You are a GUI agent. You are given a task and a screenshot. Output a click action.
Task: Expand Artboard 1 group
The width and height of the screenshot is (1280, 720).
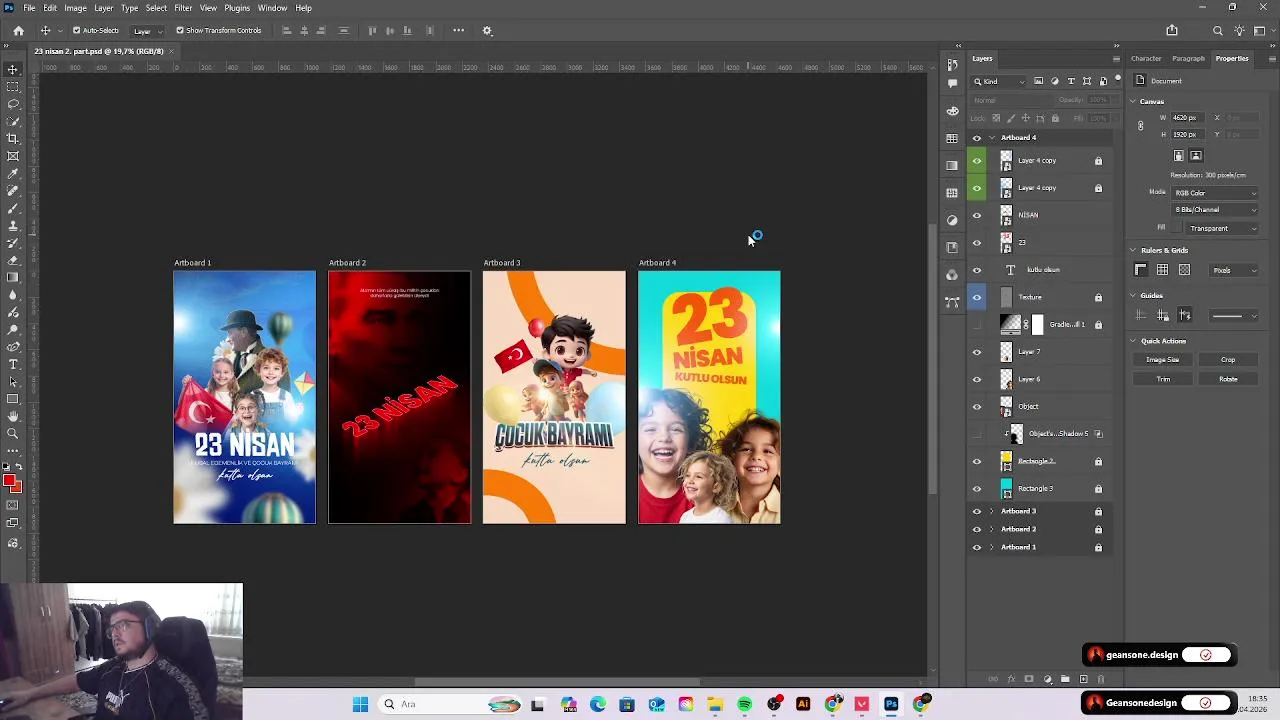point(992,547)
